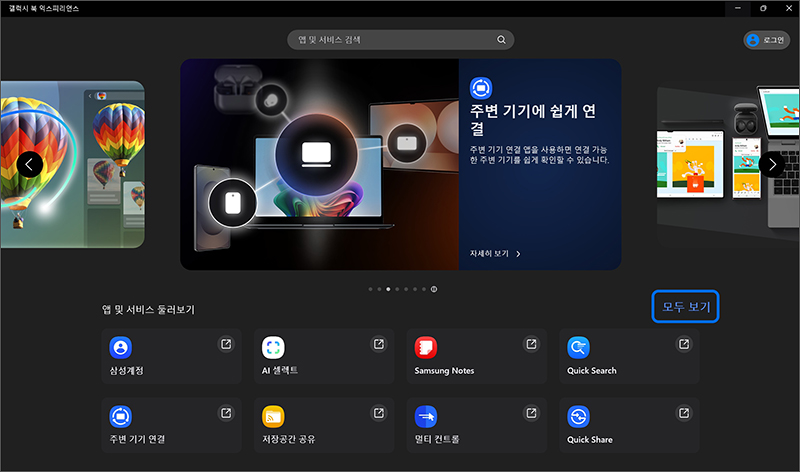Launch AI 셀렉트 via its external-link icon
The height and width of the screenshot is (472, 800).
click(378, 344)
